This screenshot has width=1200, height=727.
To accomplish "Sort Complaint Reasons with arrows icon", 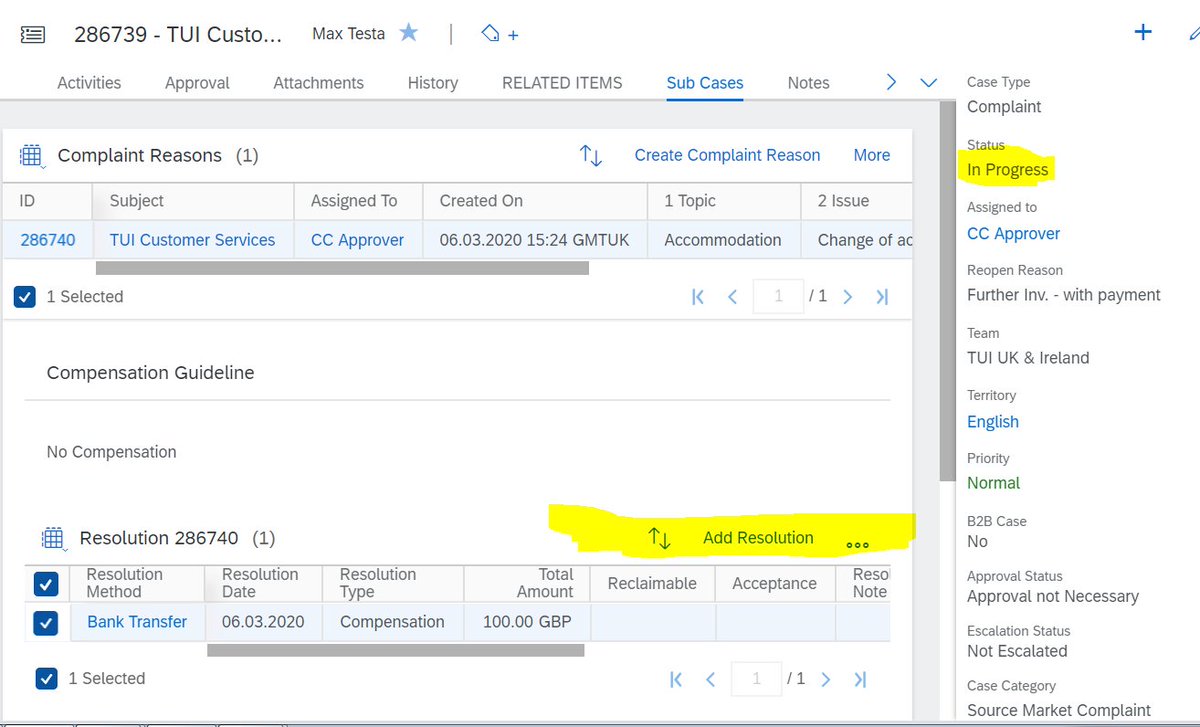I will coord(591,156).
